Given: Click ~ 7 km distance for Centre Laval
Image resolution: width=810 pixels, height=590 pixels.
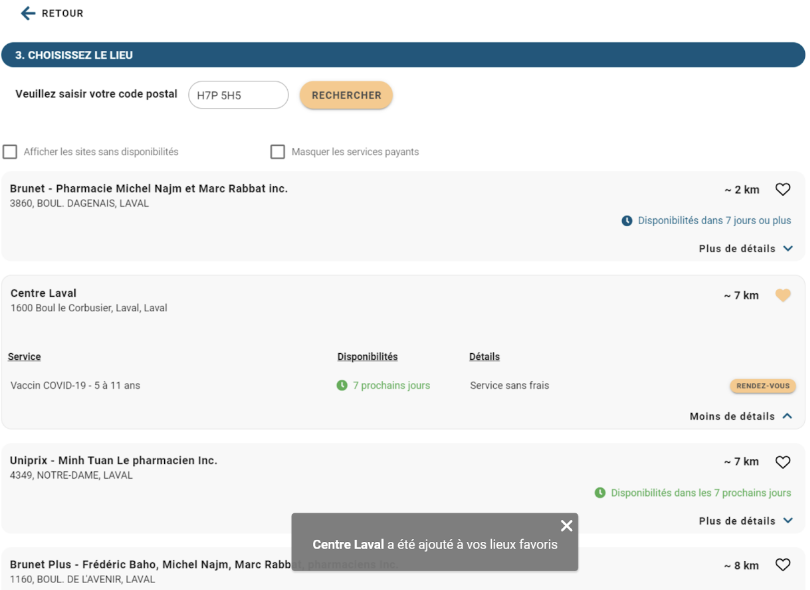Looking at the screenshot, I should click(x=741, y=296).
